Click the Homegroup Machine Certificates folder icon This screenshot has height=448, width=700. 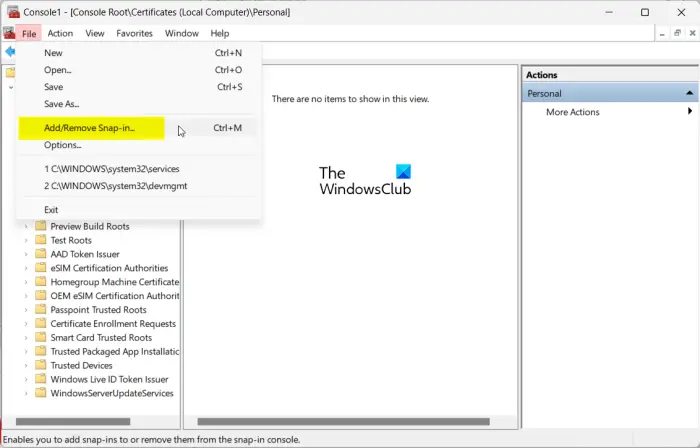tap(41, 282)
